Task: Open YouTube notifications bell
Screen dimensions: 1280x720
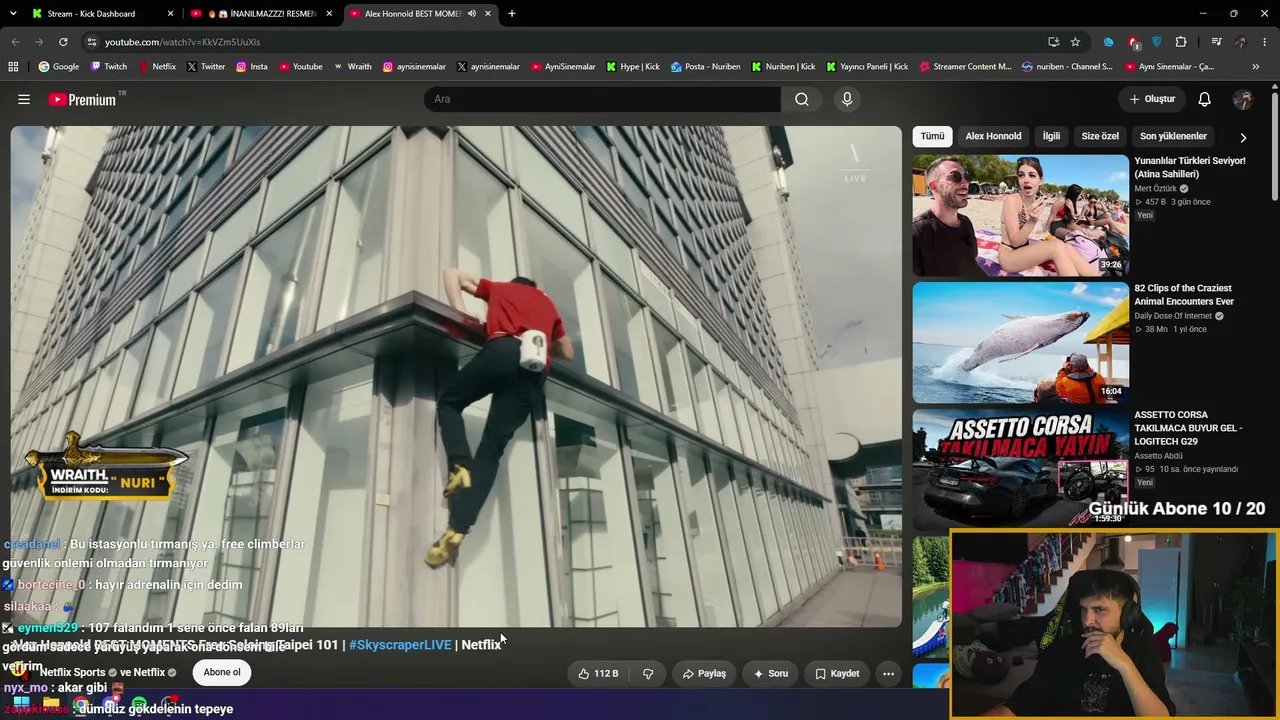Action: [1205, 99]
